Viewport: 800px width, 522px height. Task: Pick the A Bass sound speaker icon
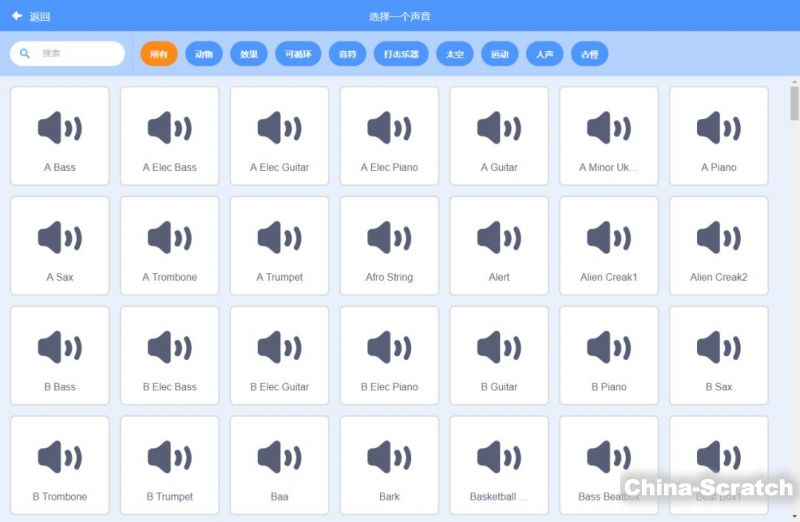[60, 128]
